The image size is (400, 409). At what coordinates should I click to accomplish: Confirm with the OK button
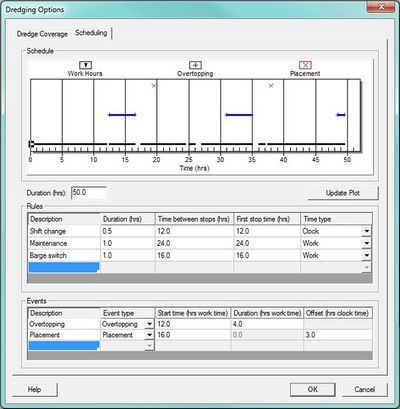[x=313, y=389]
